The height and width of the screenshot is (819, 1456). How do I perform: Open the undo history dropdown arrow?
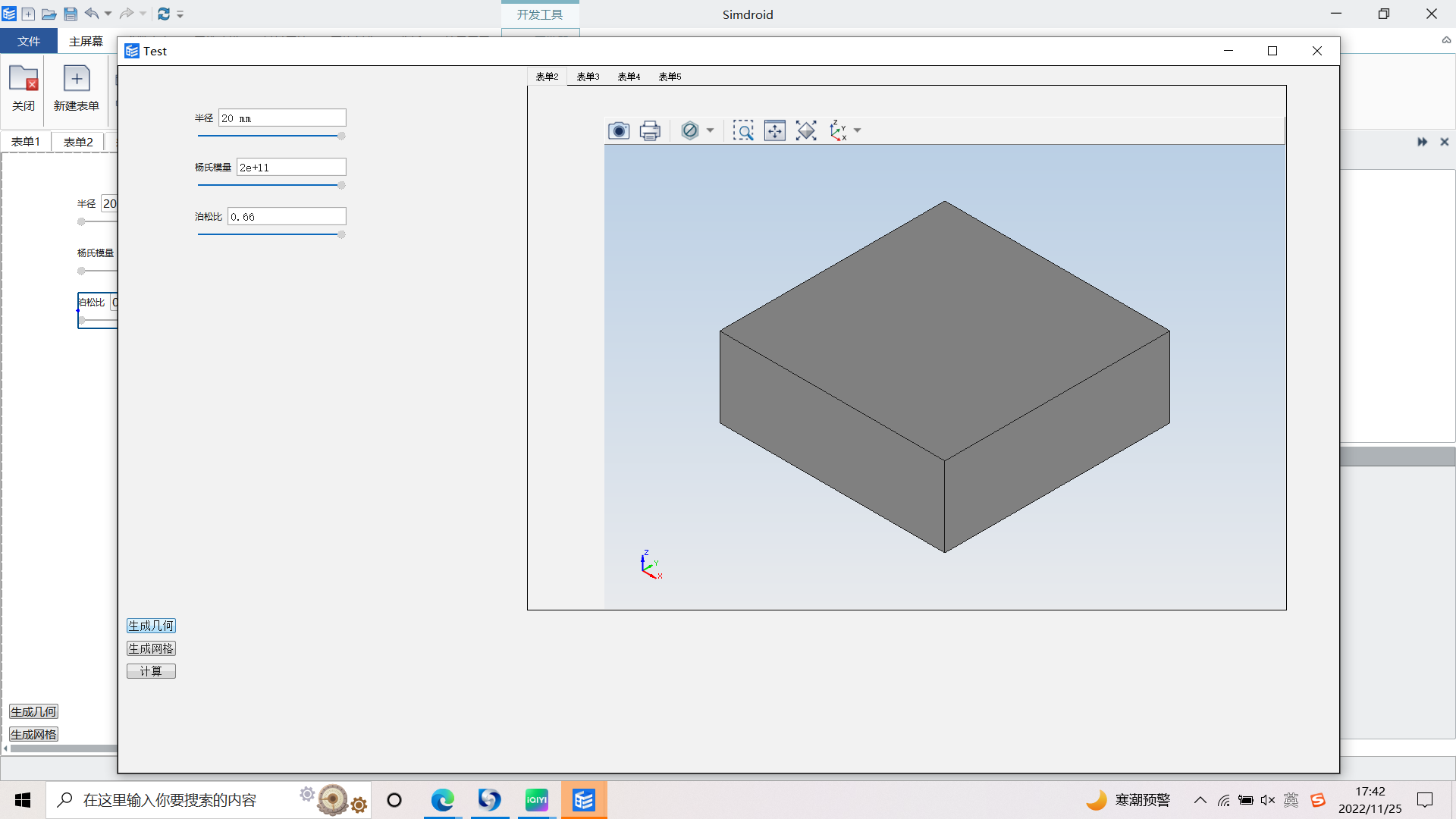108,14
